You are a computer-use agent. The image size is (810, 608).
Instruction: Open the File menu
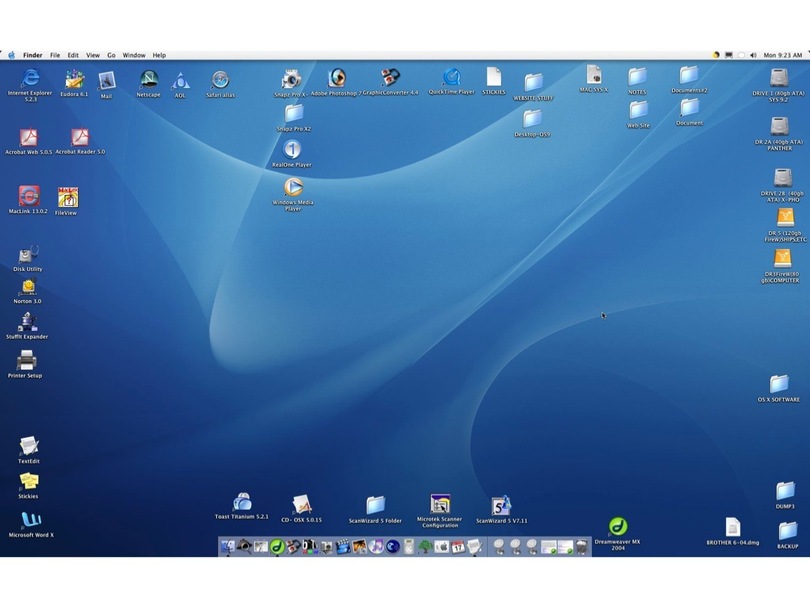pos(55,55)
